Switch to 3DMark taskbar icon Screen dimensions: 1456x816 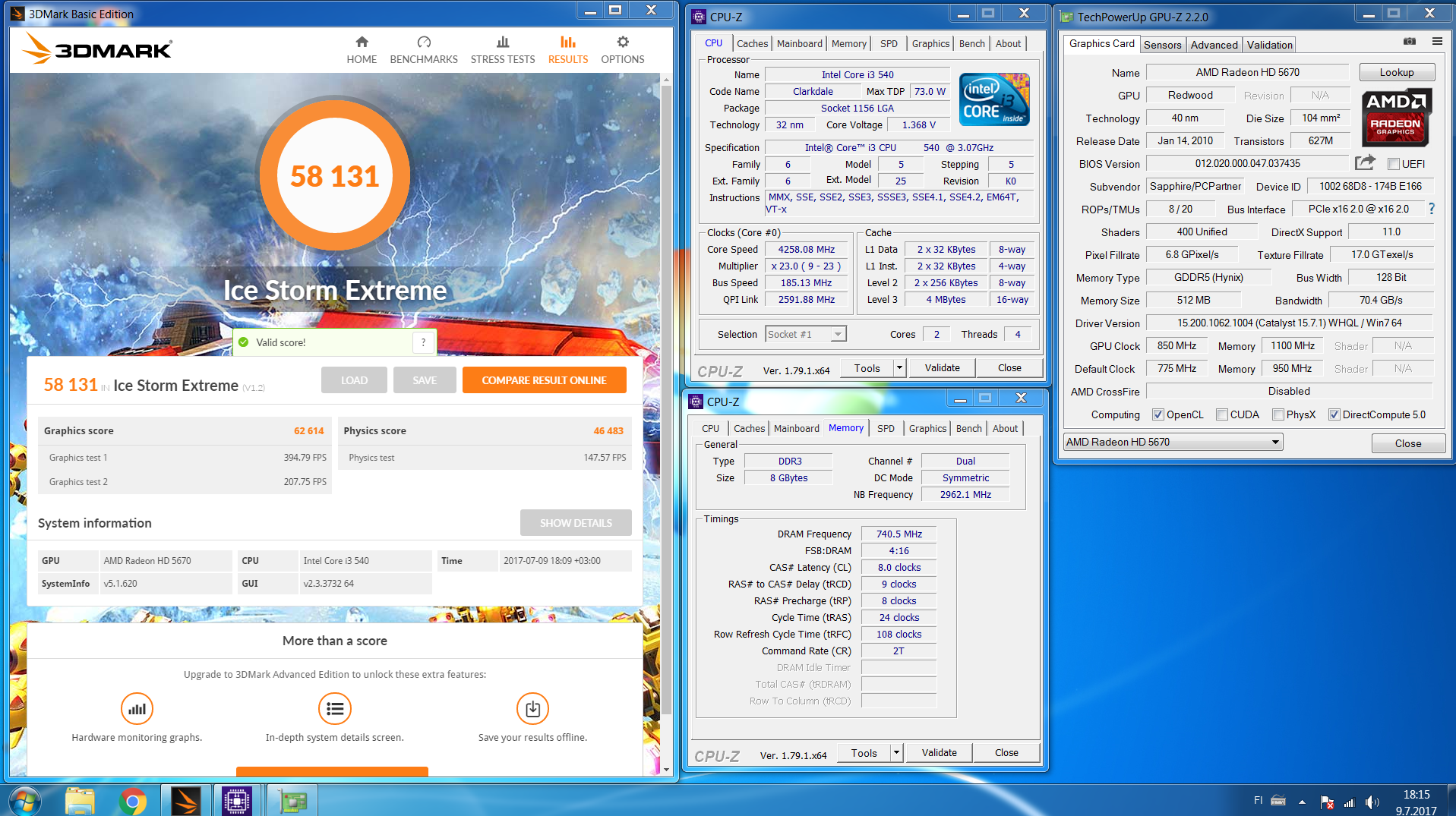click(185, 802)
